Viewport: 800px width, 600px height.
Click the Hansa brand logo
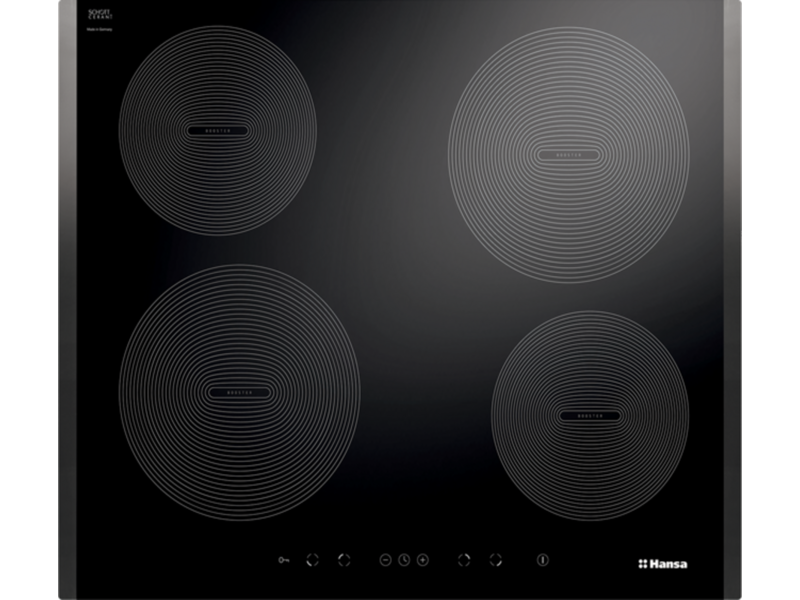click(663, 564)
